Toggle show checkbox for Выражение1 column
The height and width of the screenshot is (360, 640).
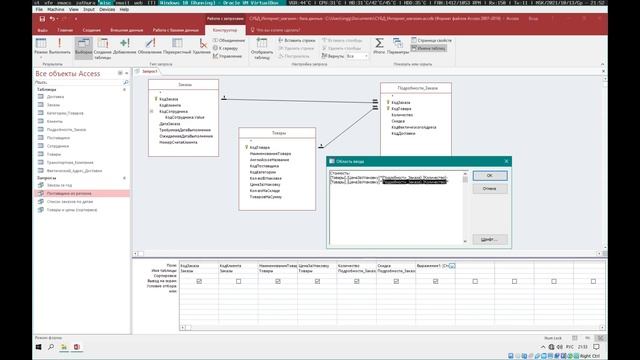[x=436, y=281]
